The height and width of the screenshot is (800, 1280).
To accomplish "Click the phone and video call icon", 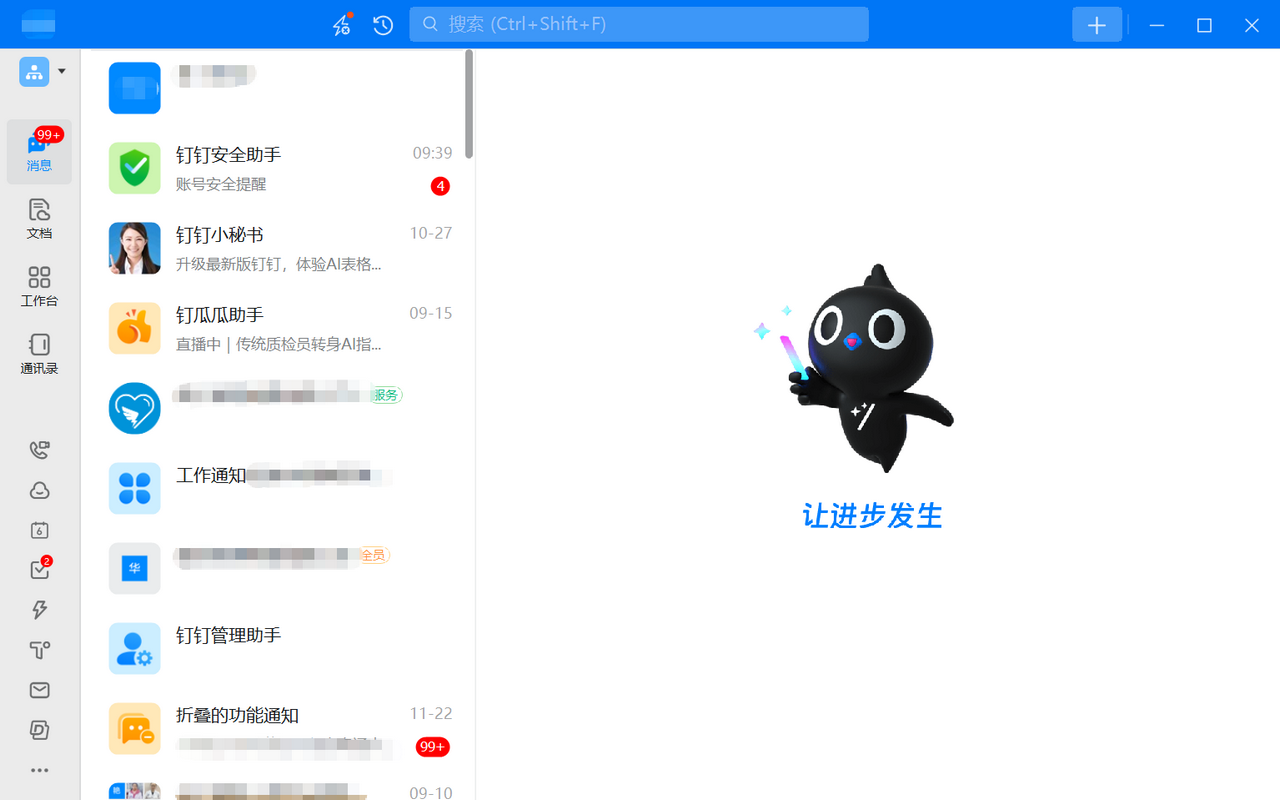I will 39,450.
